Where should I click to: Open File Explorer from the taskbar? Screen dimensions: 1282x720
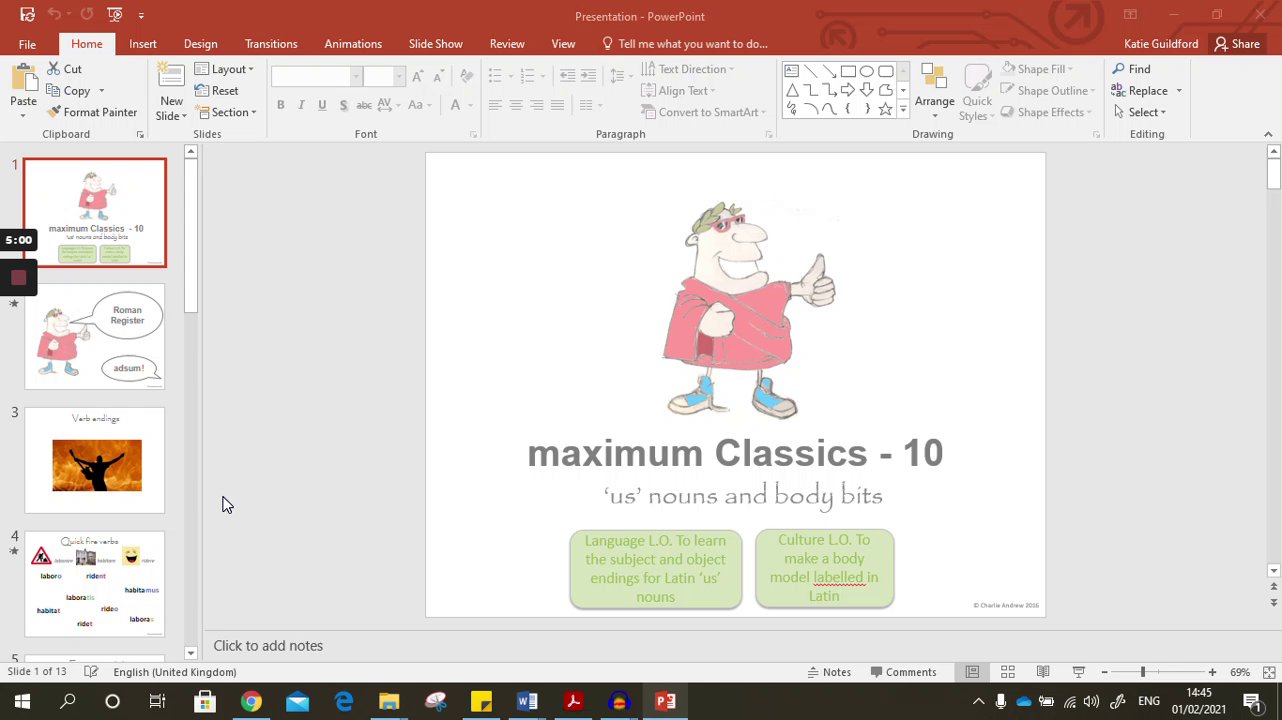(x=389, y=701)
